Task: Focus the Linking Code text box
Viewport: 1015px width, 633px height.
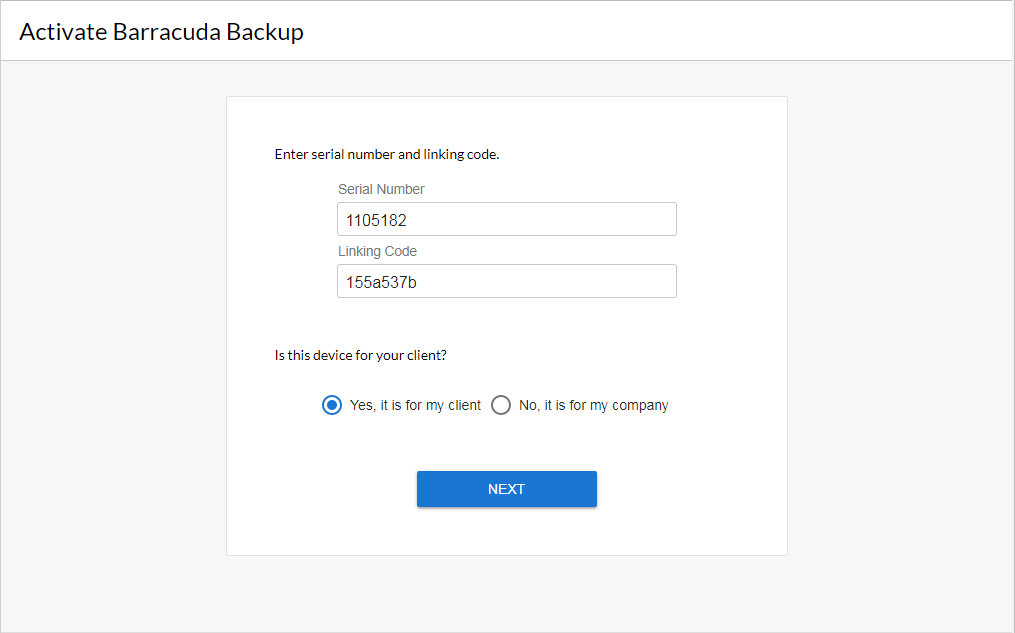Action: pyautogui.click(x=506, y=281)
